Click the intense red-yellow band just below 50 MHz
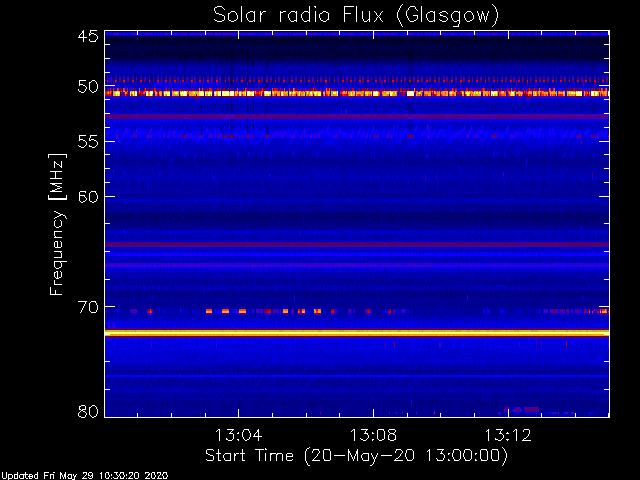Viewport: 640px width, 480px height. click(x=357, y=93)
